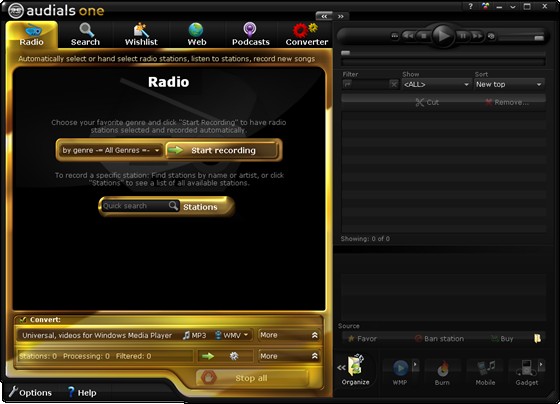
Task: Click the Podcasts microphone icon
Action: coord(250,30)
